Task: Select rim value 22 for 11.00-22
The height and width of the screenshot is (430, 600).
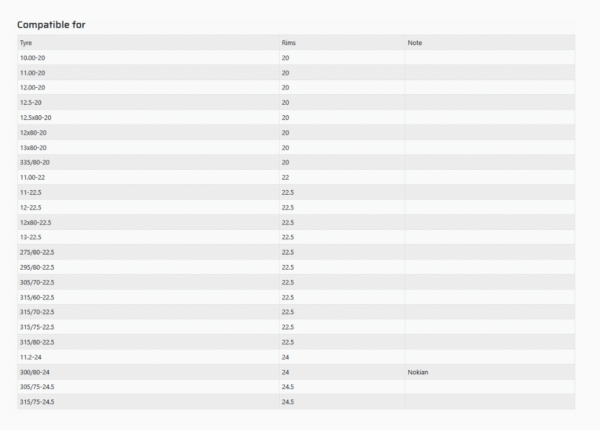Action: pos(286,177)
